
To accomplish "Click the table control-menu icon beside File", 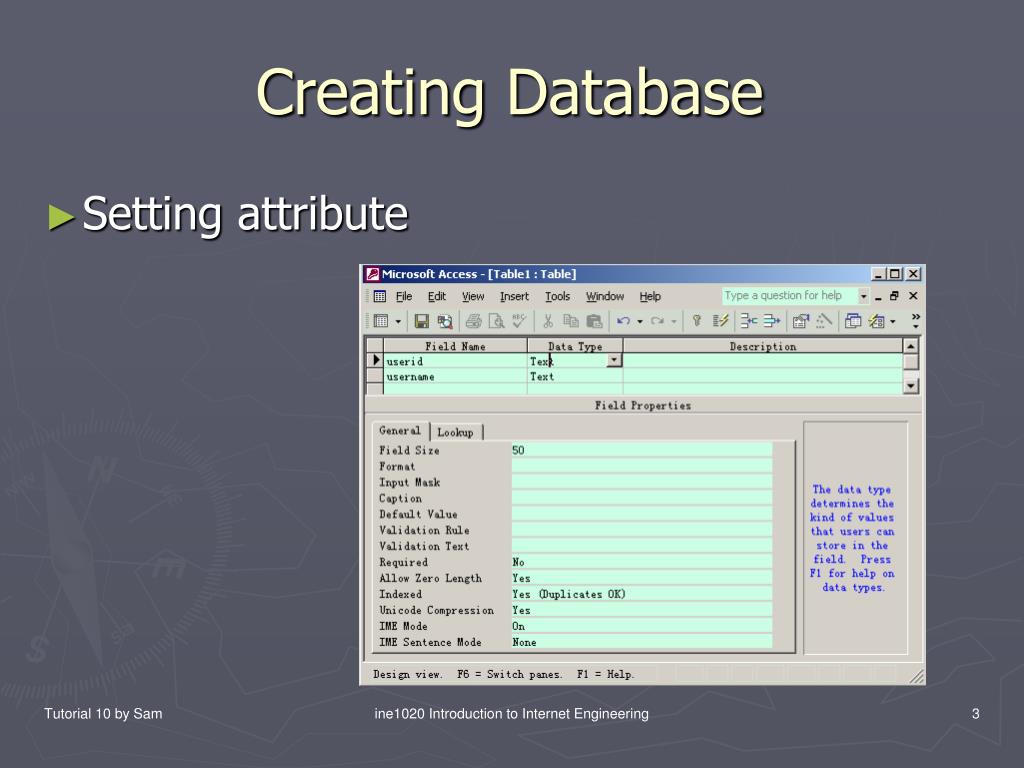I will (x=379, y=296).
